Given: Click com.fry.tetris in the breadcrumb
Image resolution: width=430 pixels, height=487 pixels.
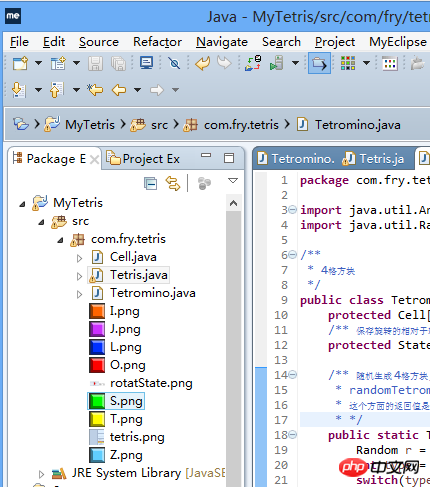Looking at the screenshot, I should click(241, 125).
